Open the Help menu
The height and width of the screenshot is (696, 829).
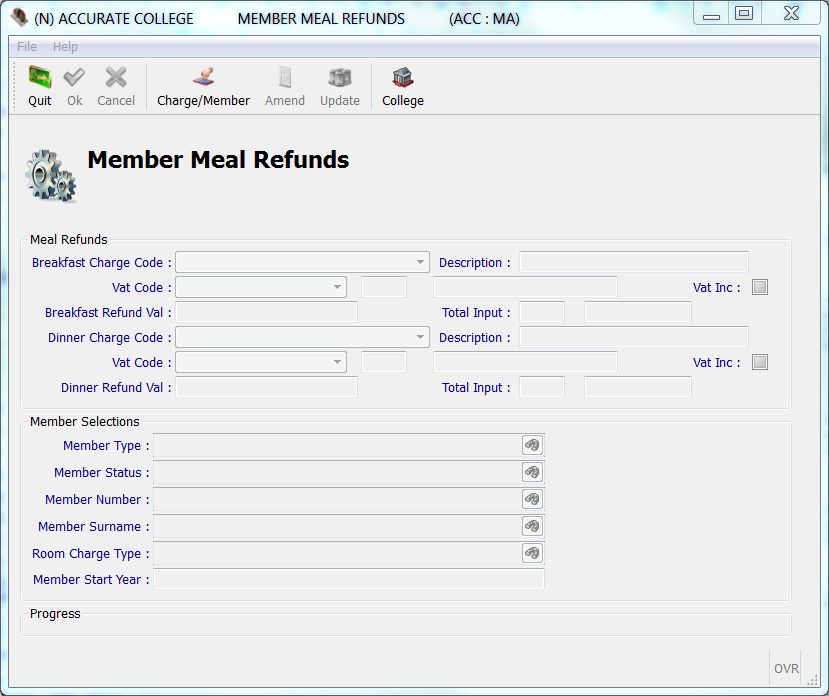[x=65, y=47]
